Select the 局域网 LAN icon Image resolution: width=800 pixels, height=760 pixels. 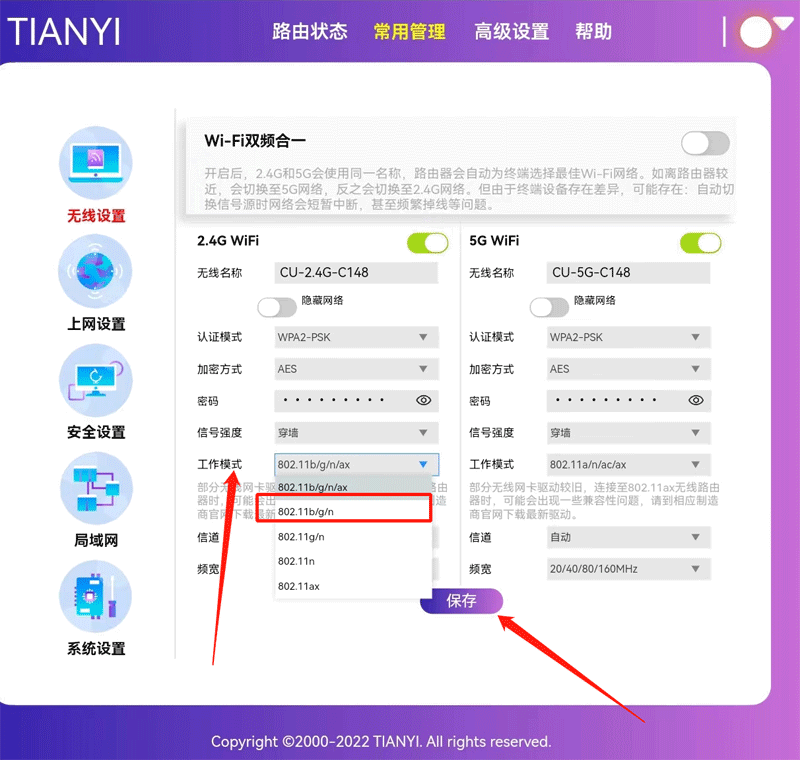[x=95, y=490]
